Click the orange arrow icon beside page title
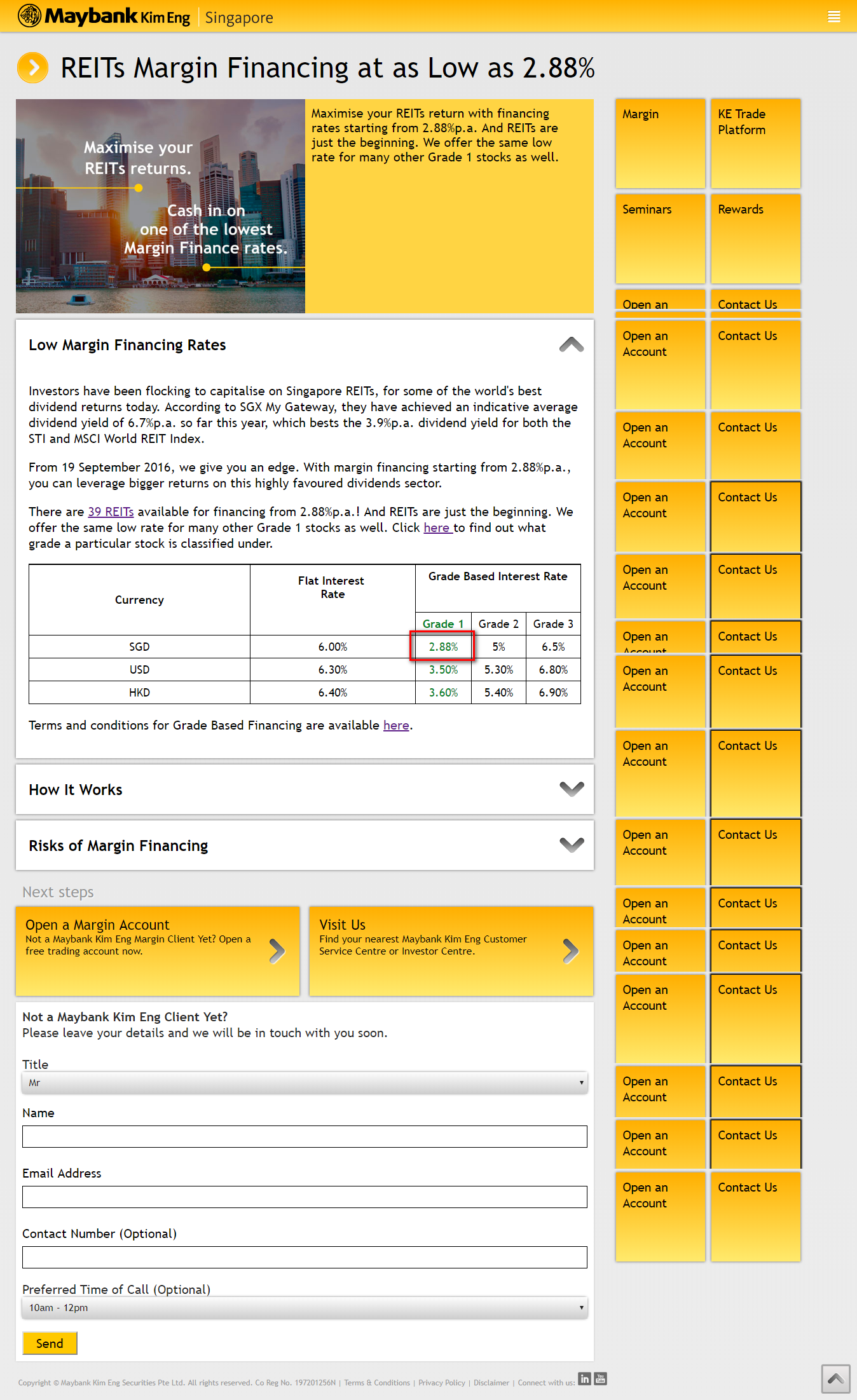This screenshot has width=857, height=1400. [33, 68]
